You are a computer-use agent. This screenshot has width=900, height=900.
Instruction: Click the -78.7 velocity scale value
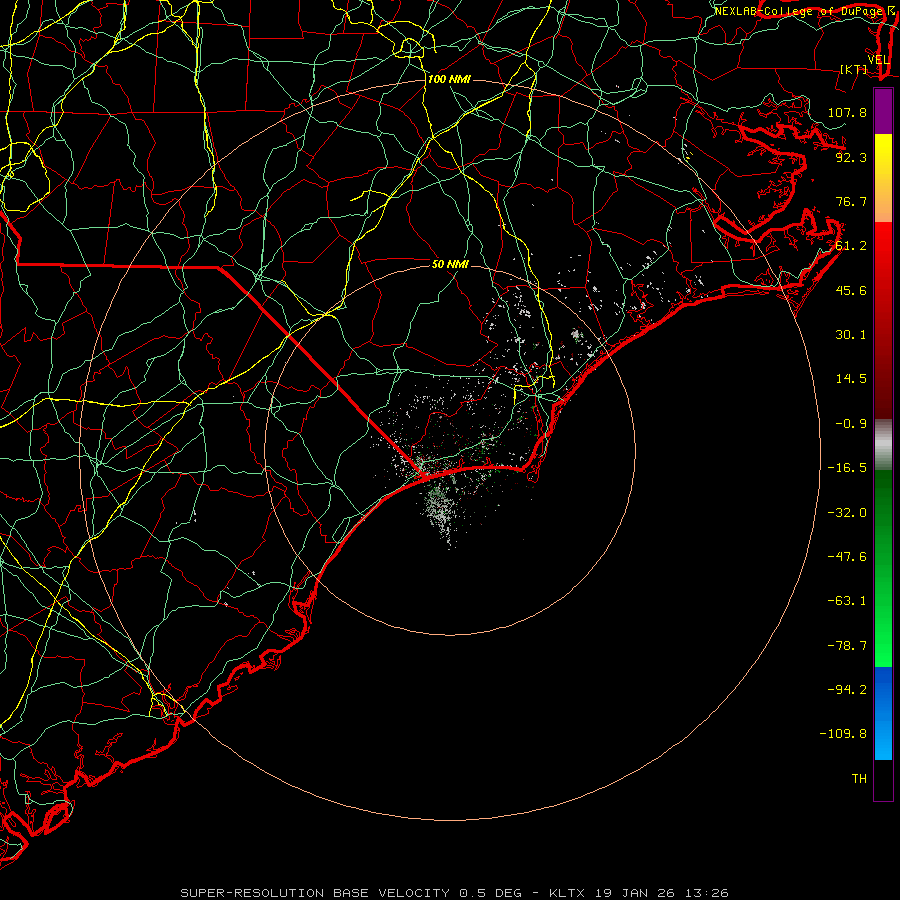click(847, 646)
